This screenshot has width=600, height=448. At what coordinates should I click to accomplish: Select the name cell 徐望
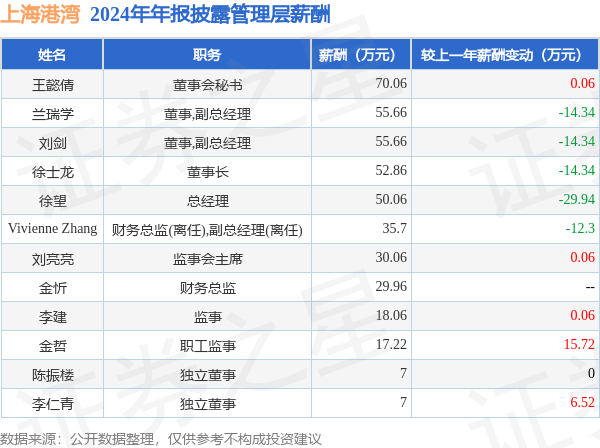click(x=53, y=201)
